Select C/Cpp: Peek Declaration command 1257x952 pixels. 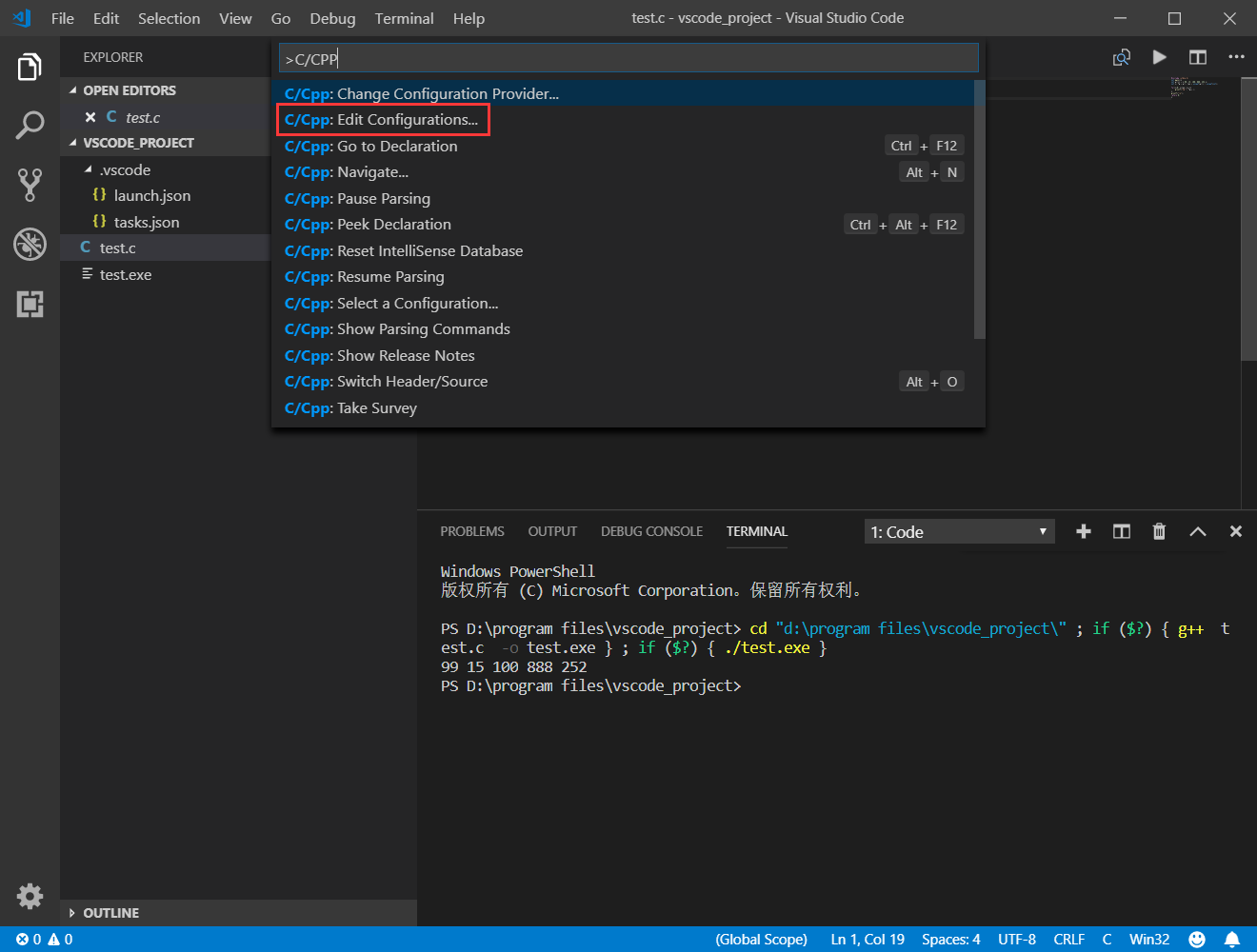click(623, 225)
